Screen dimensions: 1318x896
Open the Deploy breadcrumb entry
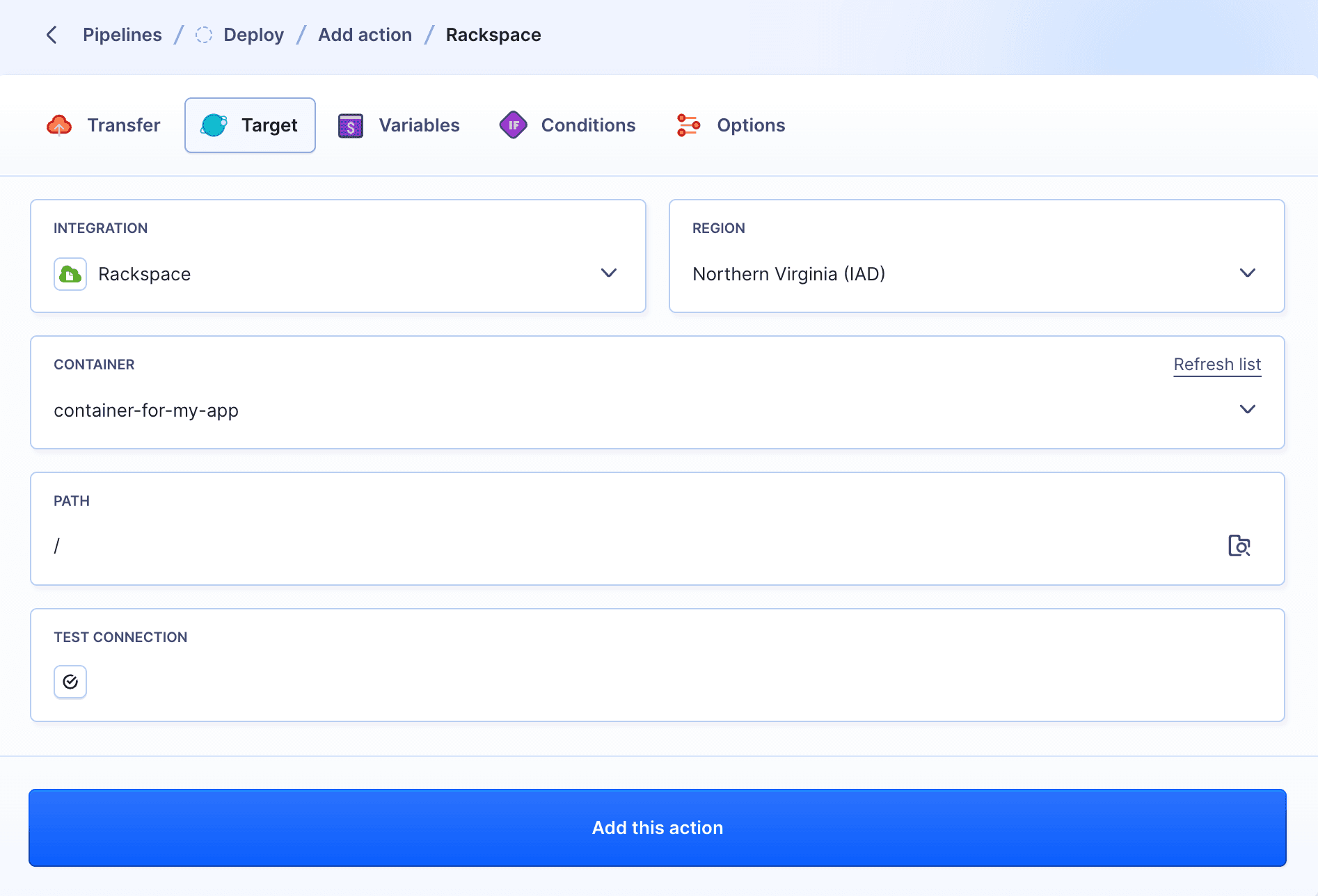(x=253, y=34)
